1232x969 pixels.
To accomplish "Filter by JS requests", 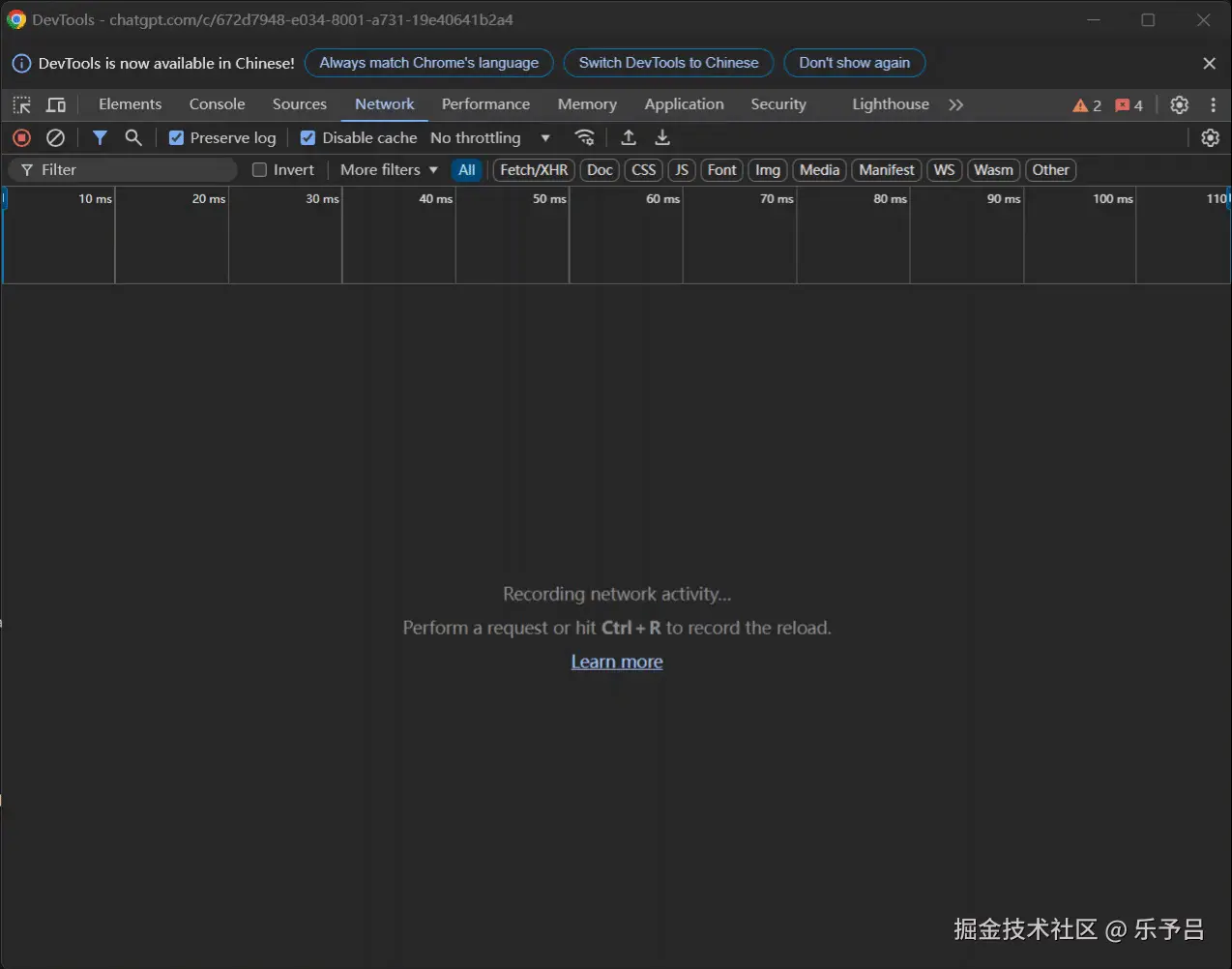I will coord(682,169).
